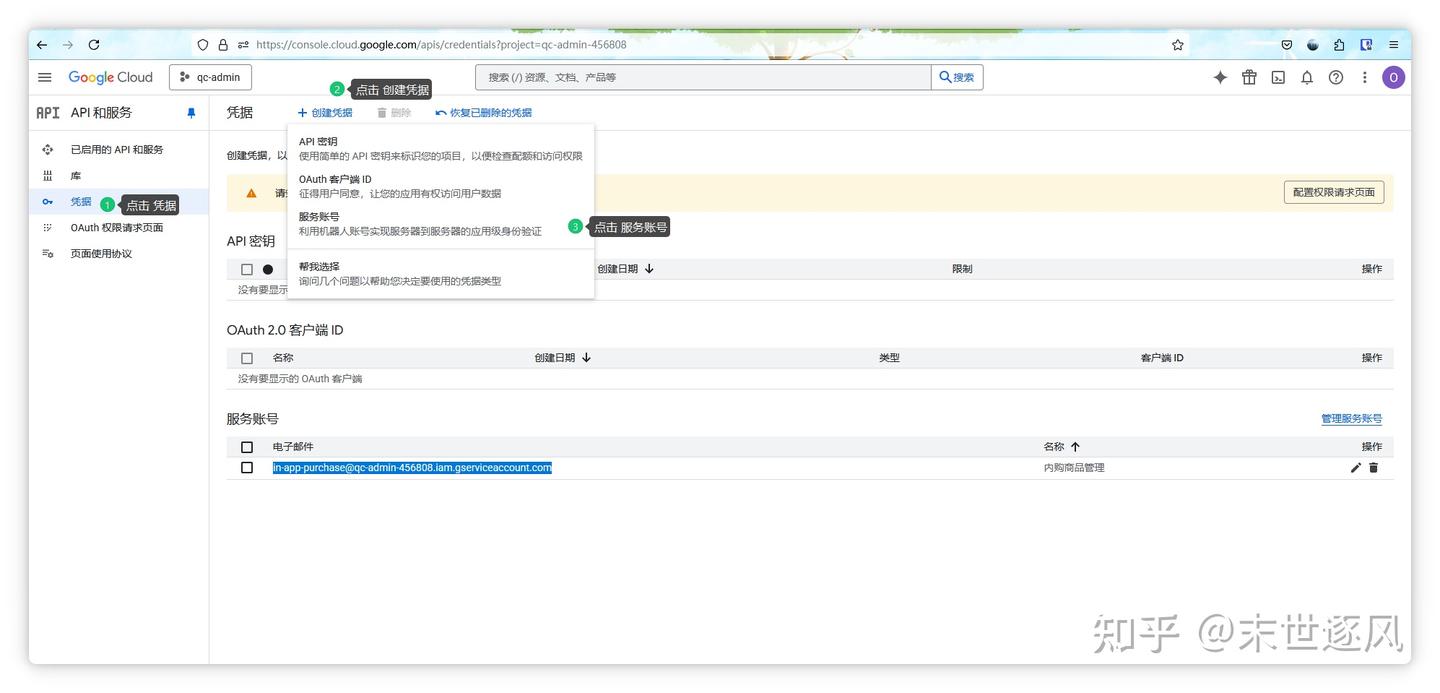Pin the API 和服务 section

pos(190,112)
